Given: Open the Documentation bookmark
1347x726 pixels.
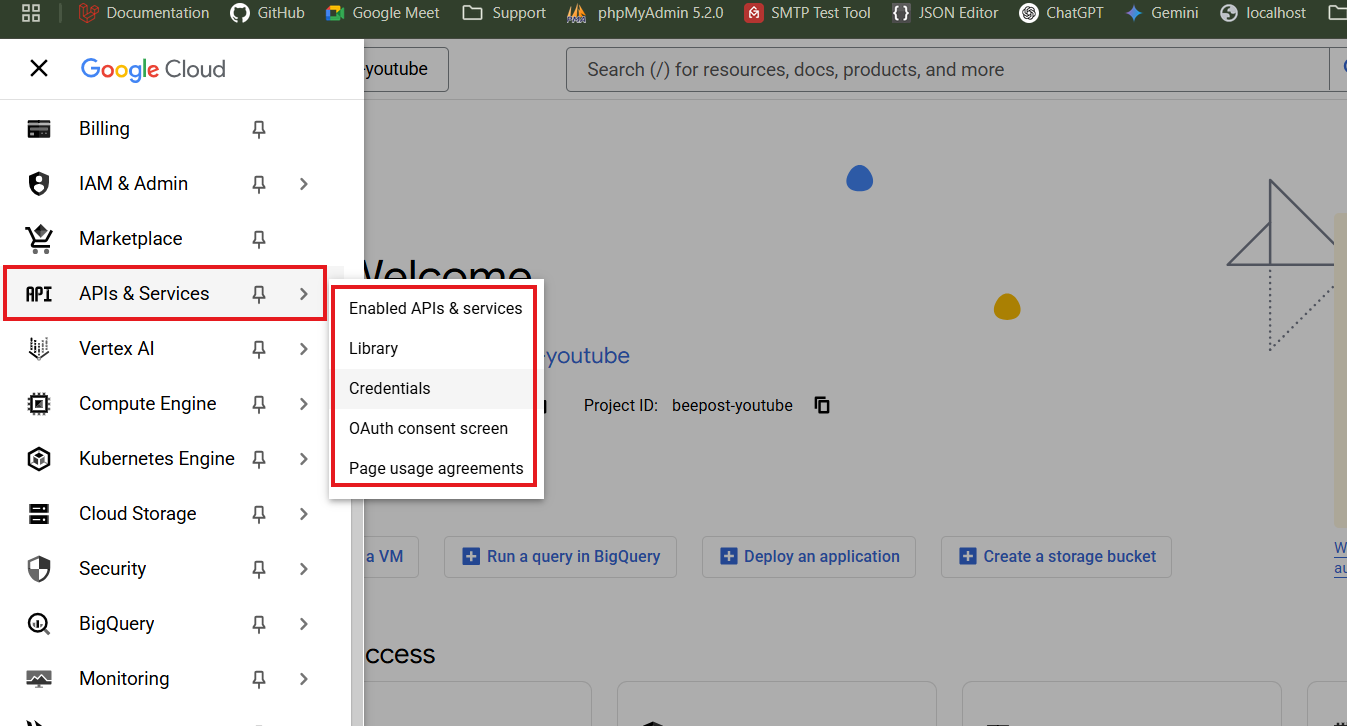Looking at the screenshot, I should (x=144, y=13).
